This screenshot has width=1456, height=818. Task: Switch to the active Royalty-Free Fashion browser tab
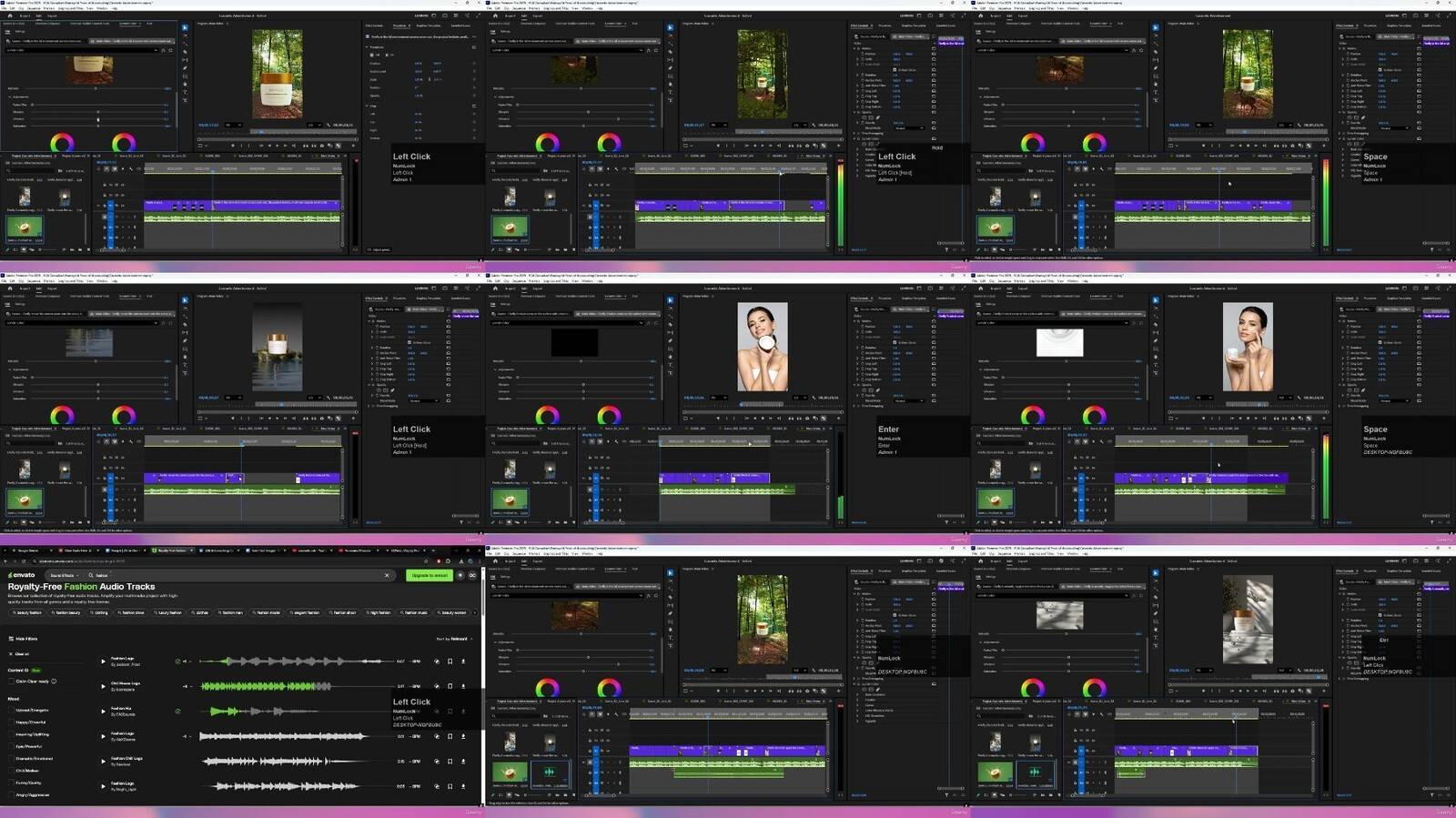click(170, 550)
